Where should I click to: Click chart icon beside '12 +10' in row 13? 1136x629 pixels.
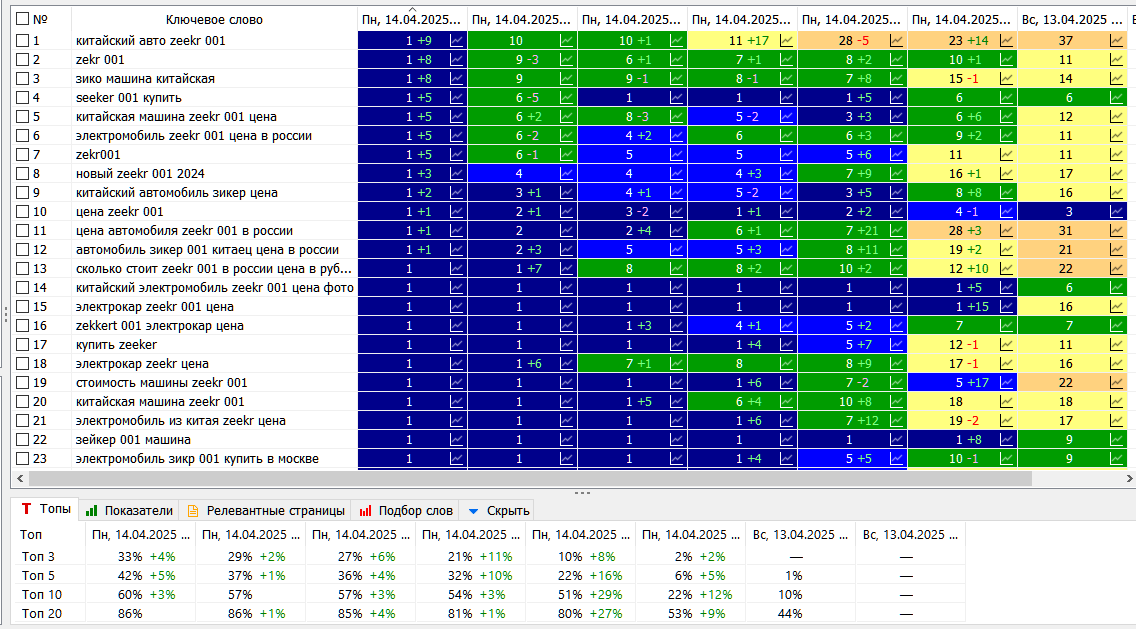[x=1007, y=269]
